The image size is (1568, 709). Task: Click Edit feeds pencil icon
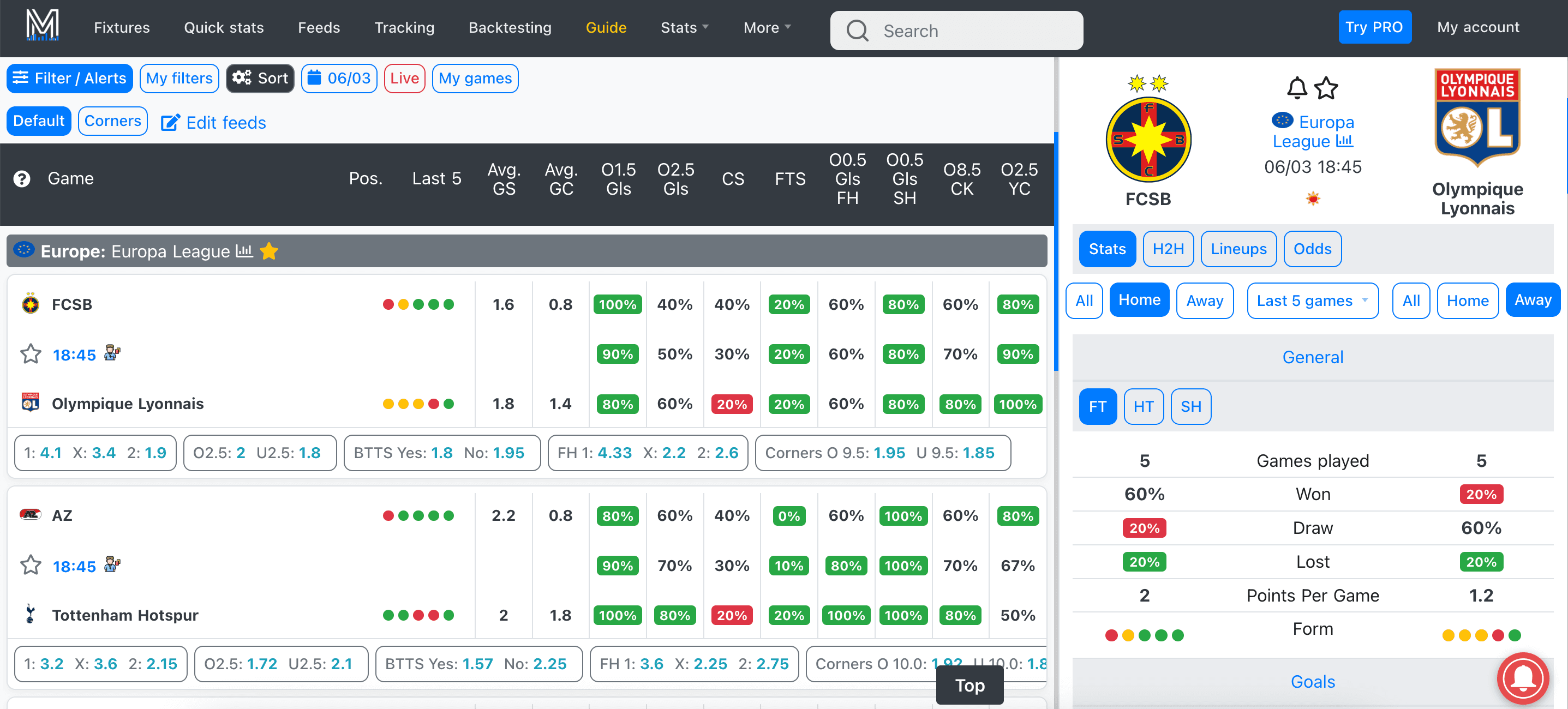(x=170, y=123)
